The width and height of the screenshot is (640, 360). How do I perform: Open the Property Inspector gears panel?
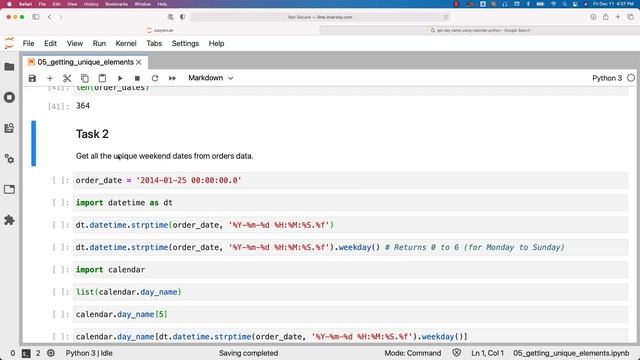tap(9, 159)
